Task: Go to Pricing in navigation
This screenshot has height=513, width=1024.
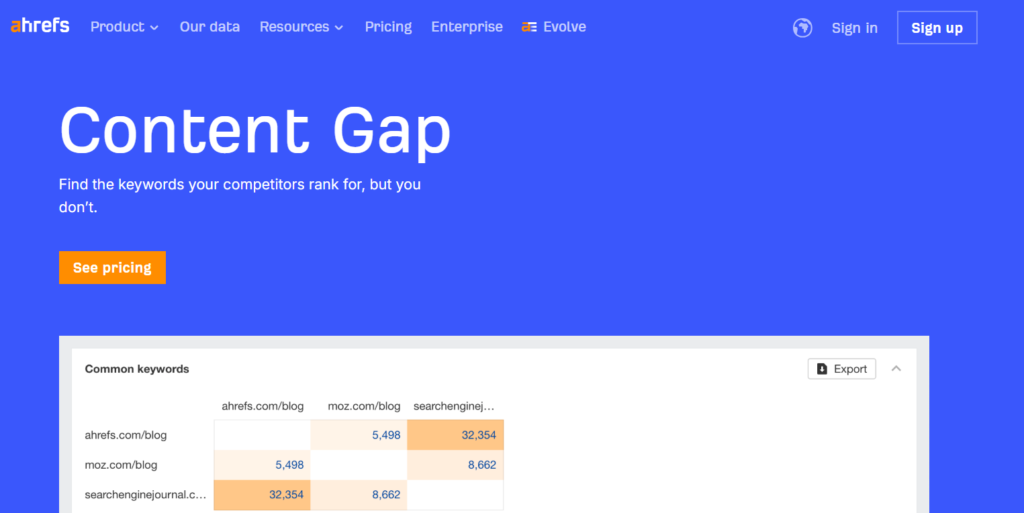Action: (388, 27)
